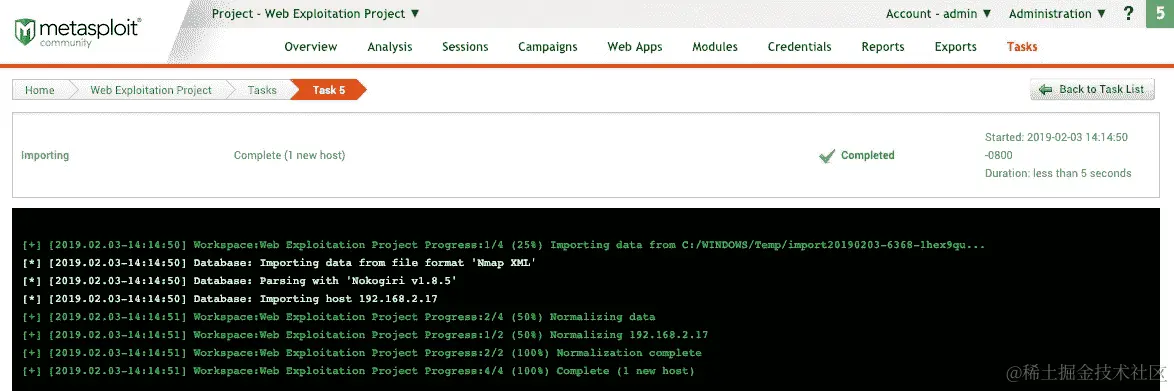Open the help question mark icon
Viewport: 1174px width, 391px height.
1129,13
